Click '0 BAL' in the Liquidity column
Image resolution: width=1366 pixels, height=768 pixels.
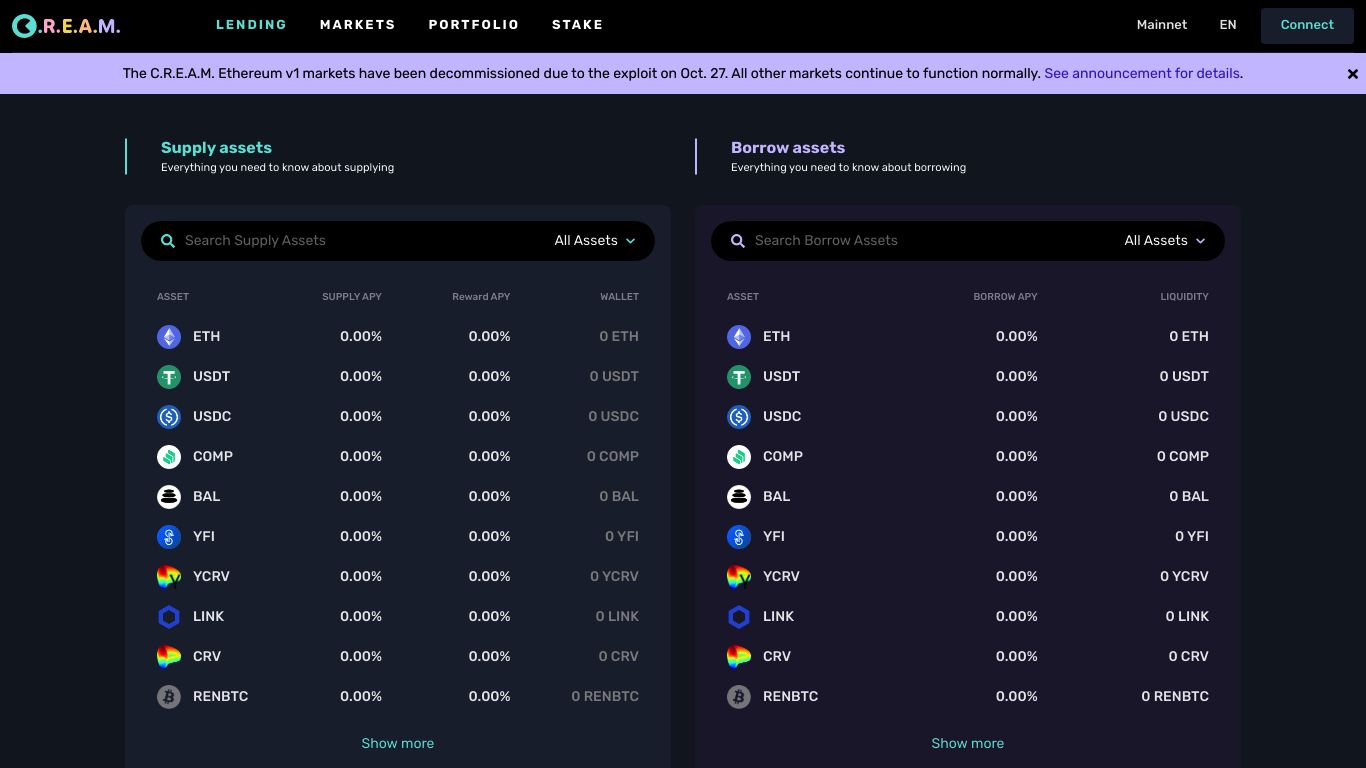[1189, 497]
